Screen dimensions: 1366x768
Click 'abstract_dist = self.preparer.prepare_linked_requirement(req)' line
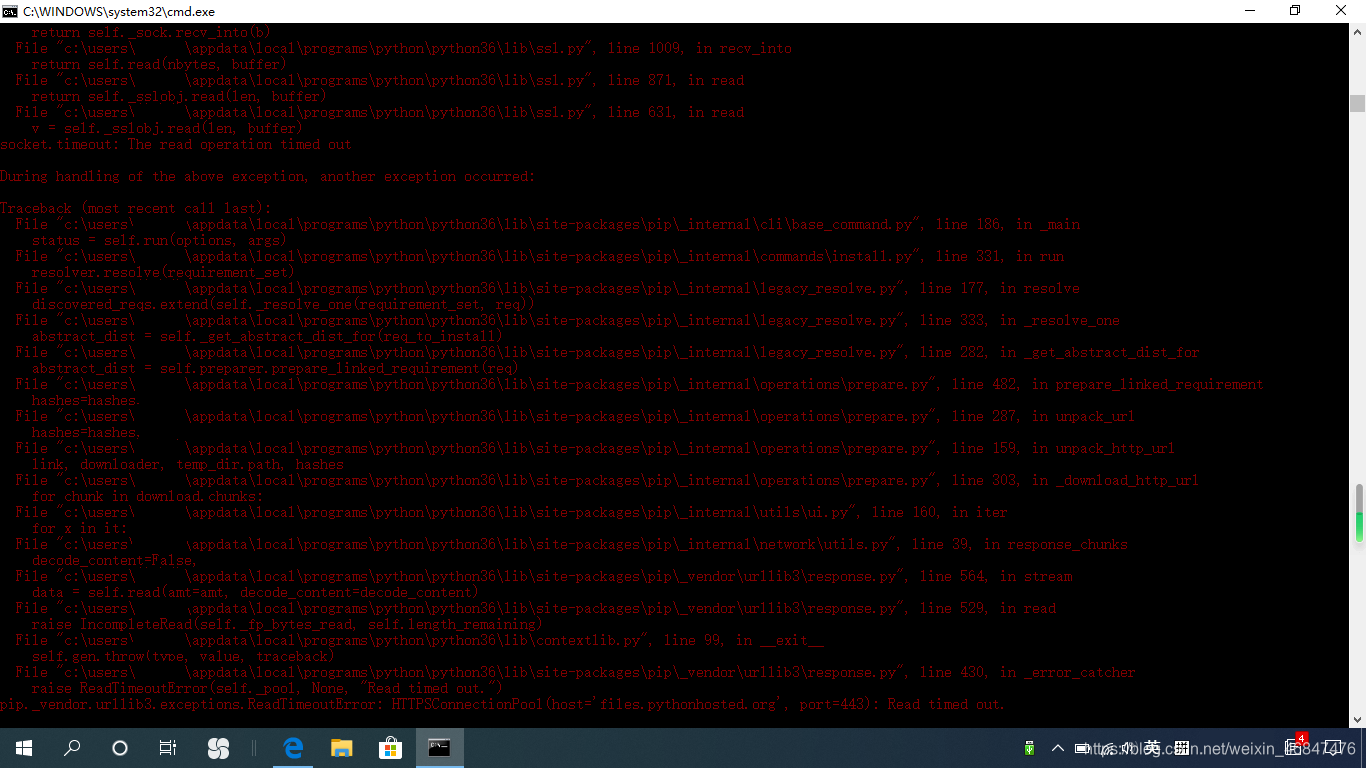[275, 368]
